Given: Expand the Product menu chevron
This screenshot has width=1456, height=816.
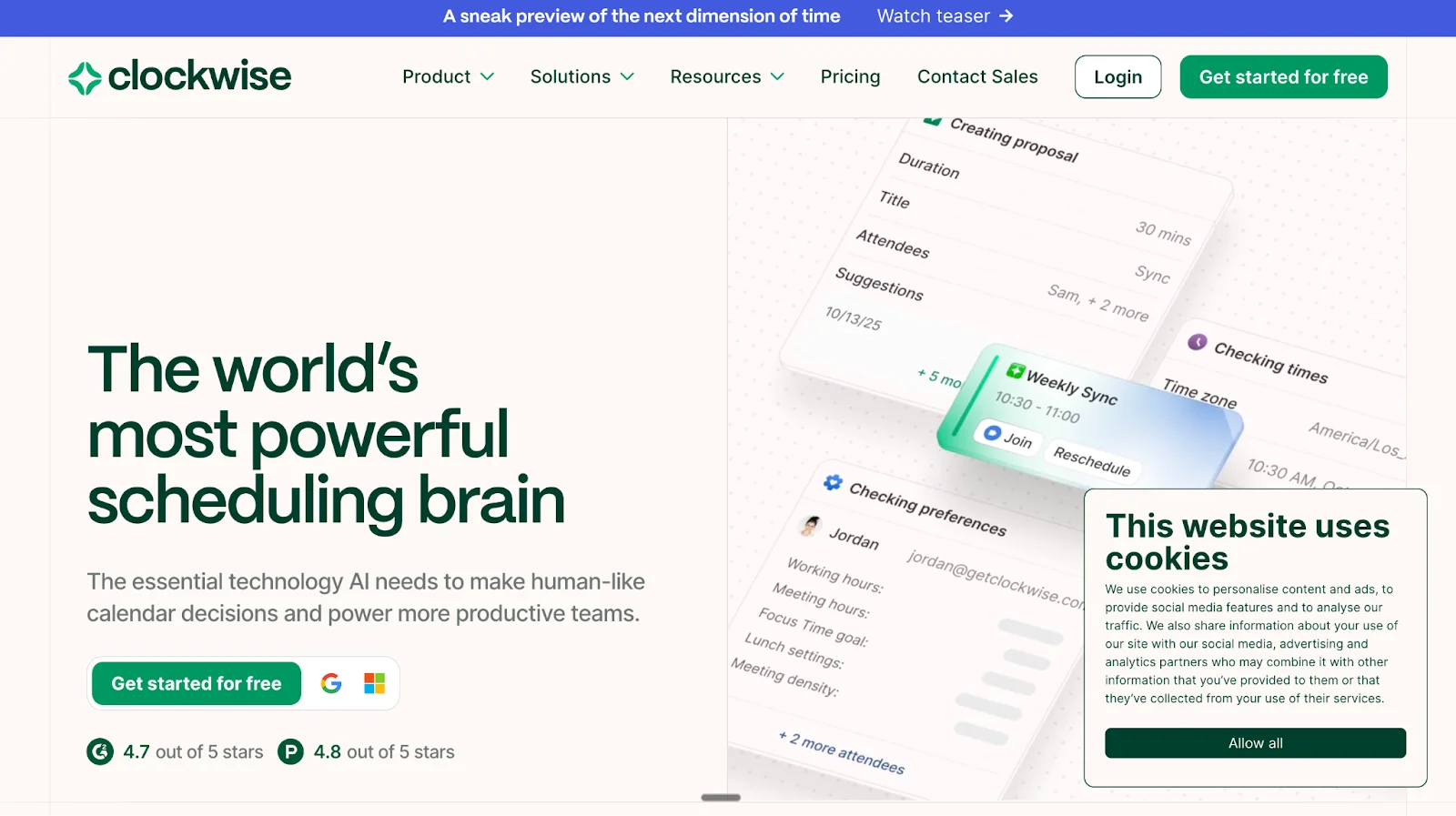Looking at the screenshot, I should click(487, 76).
